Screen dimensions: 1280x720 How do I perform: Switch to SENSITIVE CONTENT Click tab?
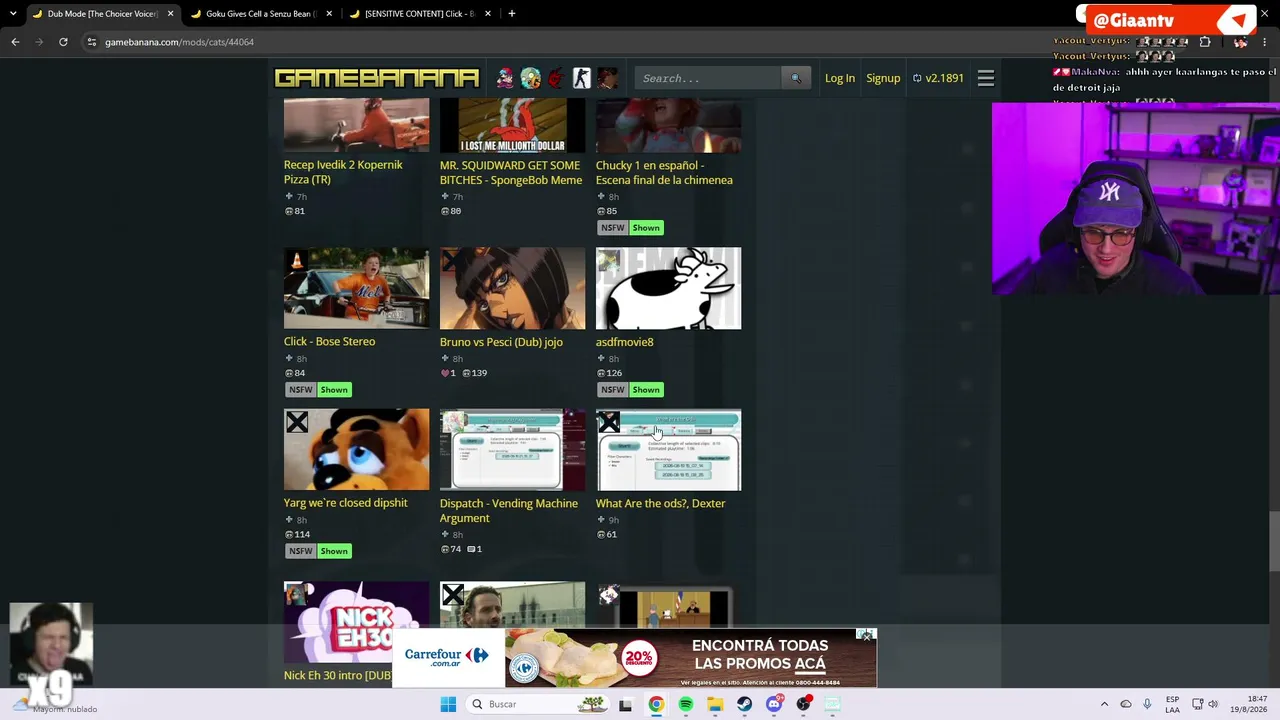419,14
